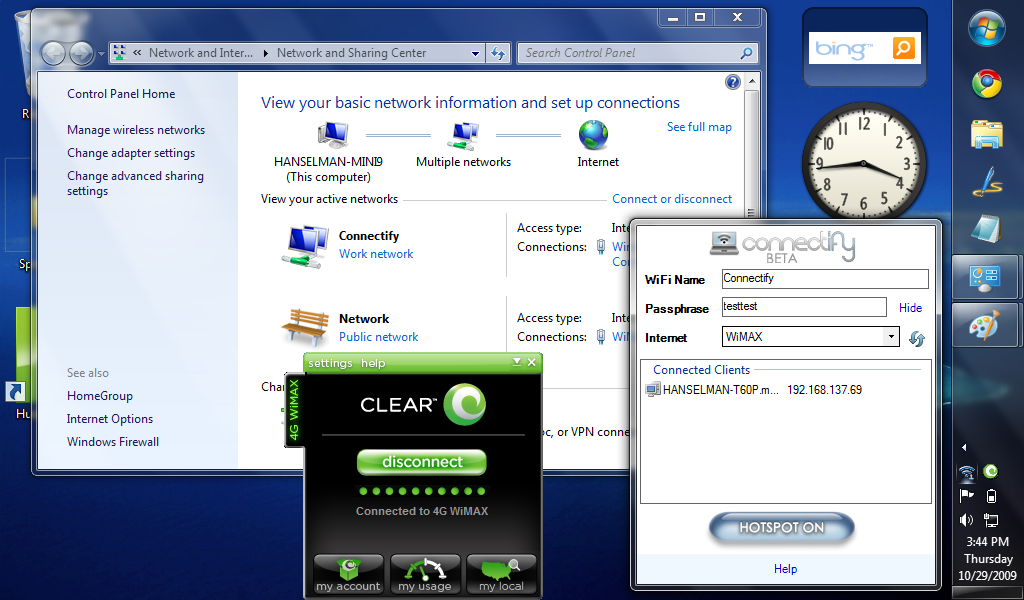Launch Google Chrome from taskbar
1024x600 pixels.
[987, 83]
